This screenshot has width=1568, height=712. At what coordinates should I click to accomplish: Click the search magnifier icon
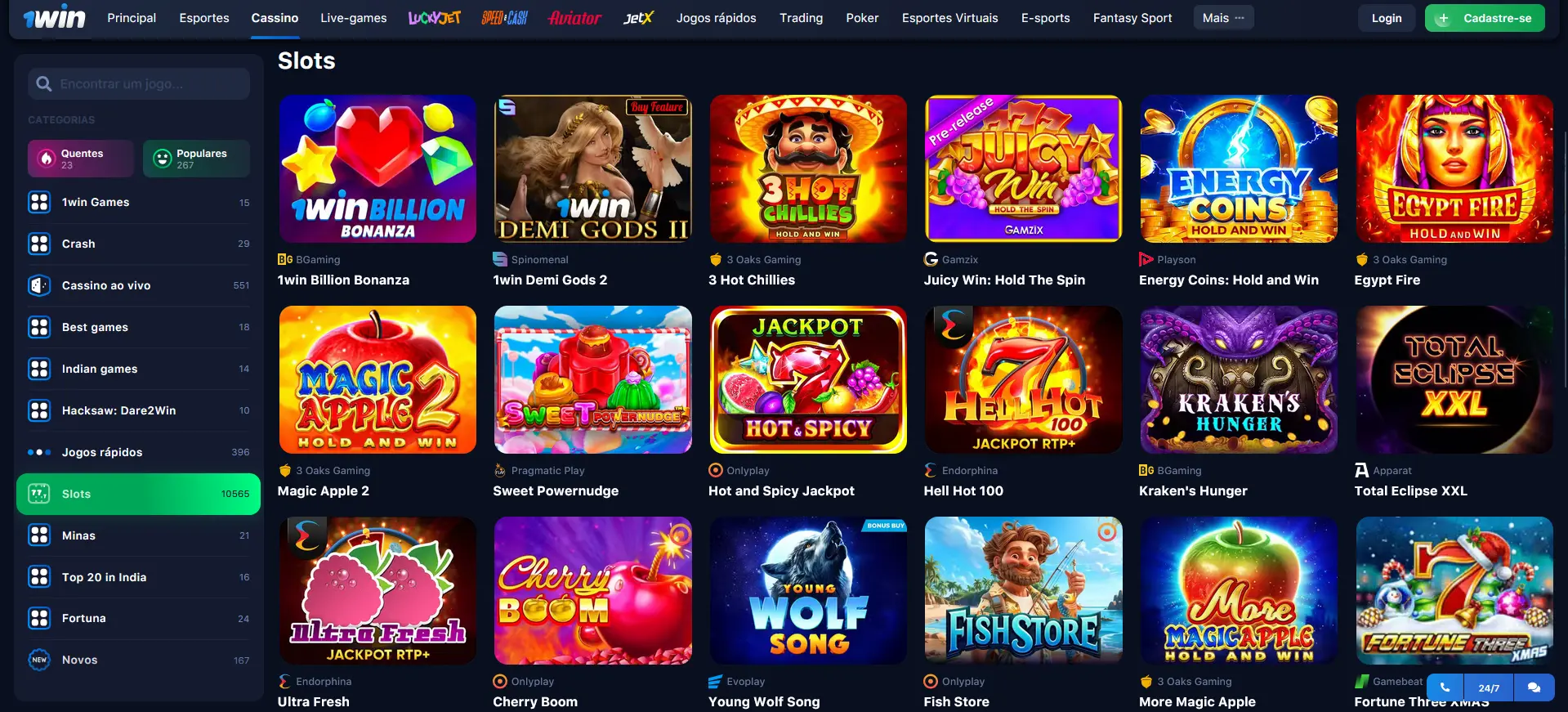click(x=44, y=83)
